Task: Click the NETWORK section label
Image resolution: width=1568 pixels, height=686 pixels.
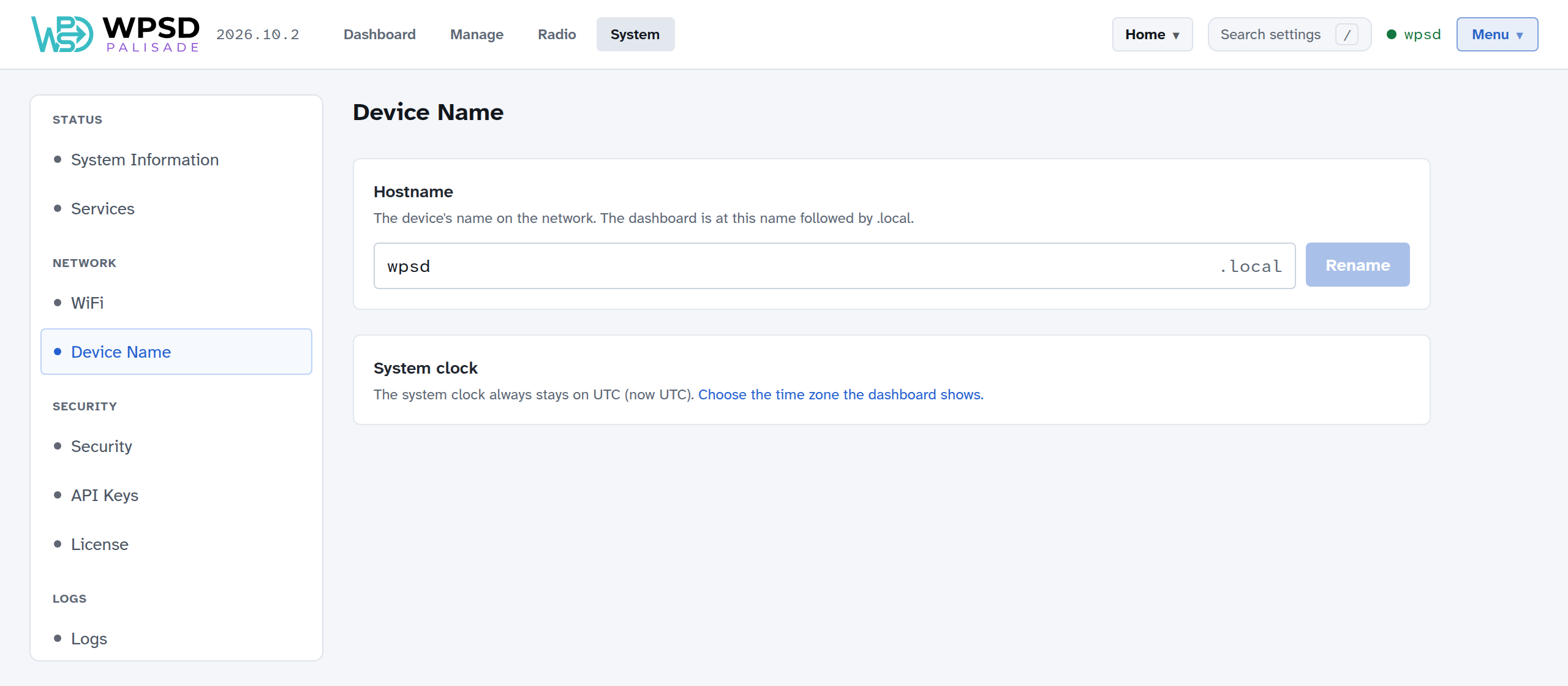Action: (x=85, y=263)
